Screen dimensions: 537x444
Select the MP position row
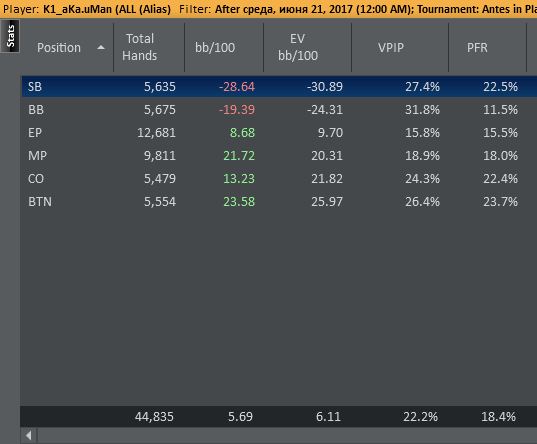pos(279,156)
